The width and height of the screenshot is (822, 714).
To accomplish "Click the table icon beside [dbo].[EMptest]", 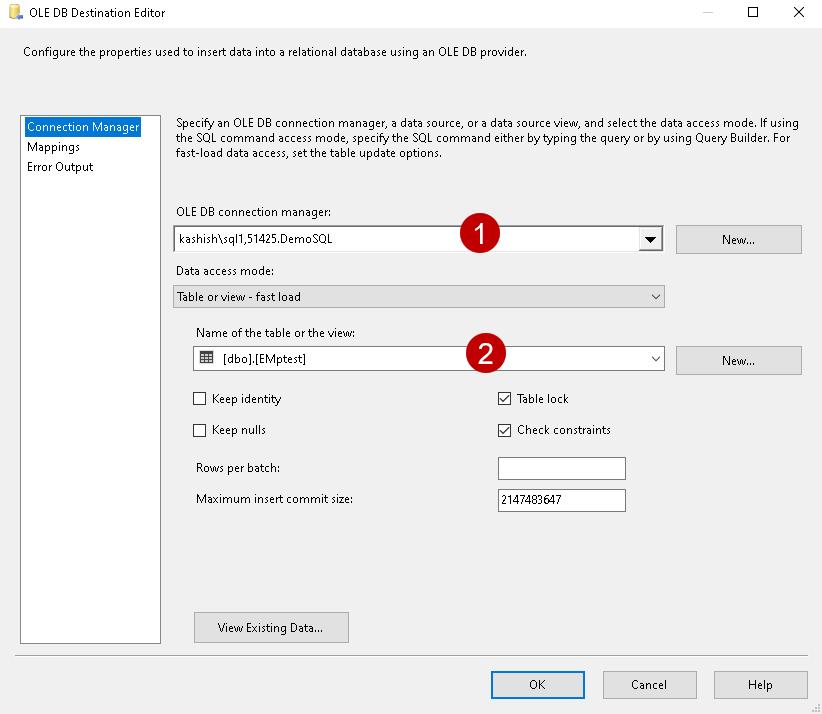I will coord(207,358).
